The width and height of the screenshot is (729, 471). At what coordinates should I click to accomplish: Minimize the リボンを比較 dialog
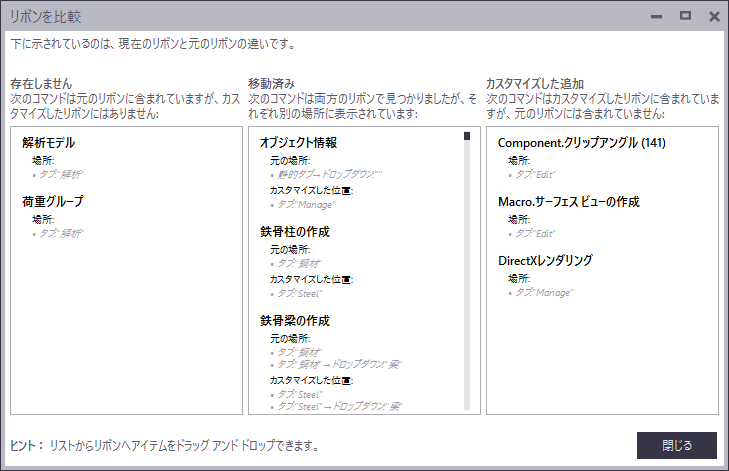(x=656, y=17)
